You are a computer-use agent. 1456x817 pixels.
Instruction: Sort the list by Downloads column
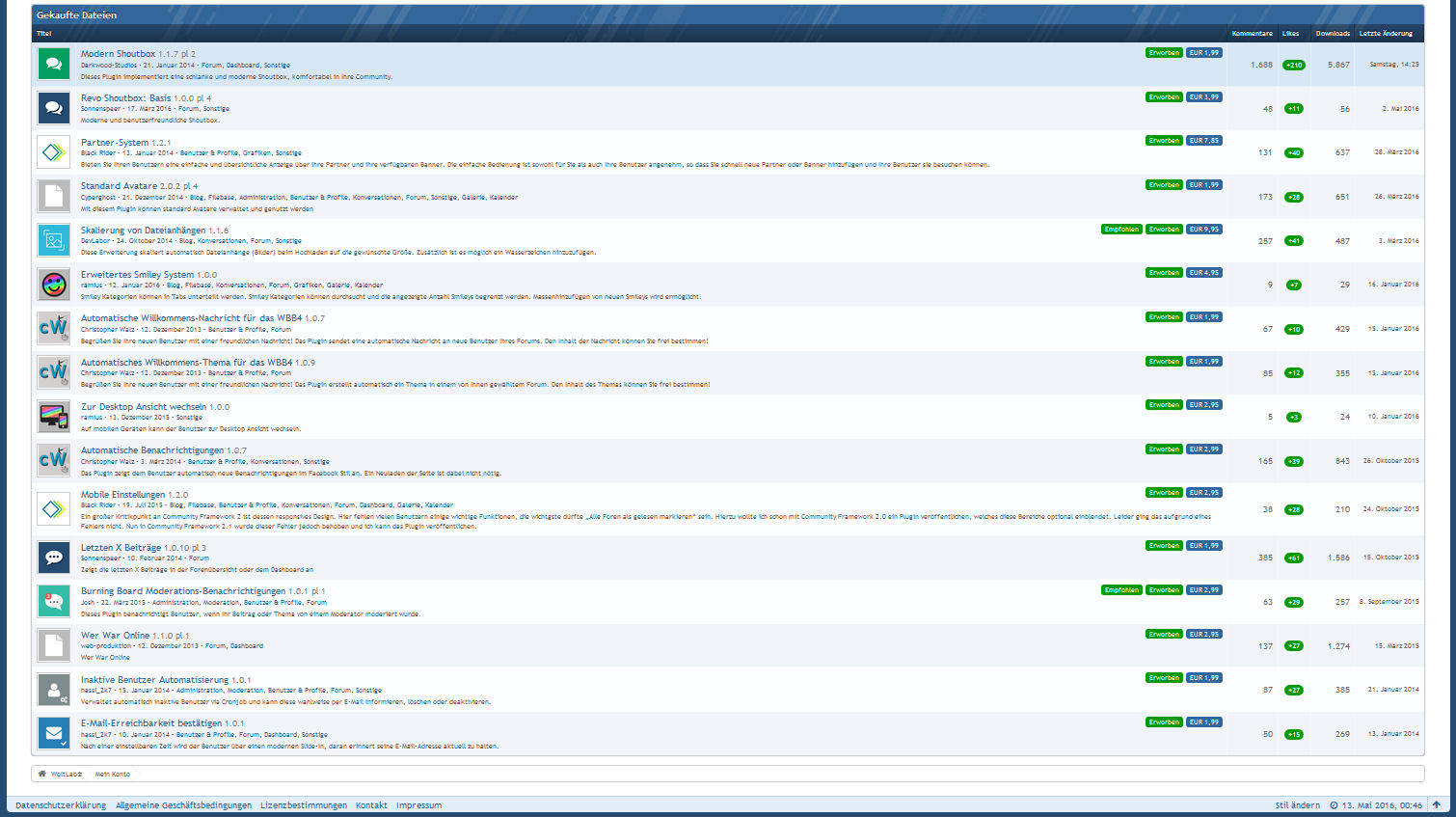tap(1333, 34)
